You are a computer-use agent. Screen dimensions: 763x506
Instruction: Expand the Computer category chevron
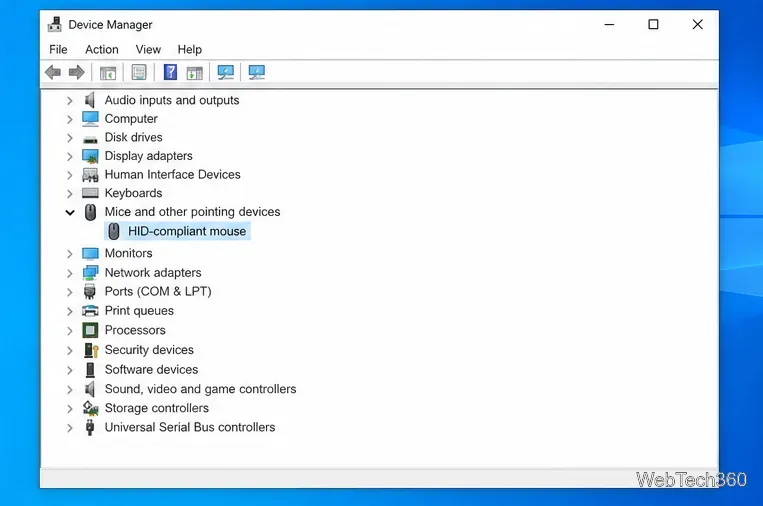click(x=70, y=119)
